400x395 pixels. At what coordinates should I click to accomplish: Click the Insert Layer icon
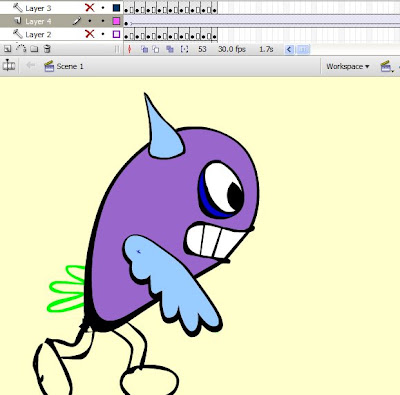[7, 49]
